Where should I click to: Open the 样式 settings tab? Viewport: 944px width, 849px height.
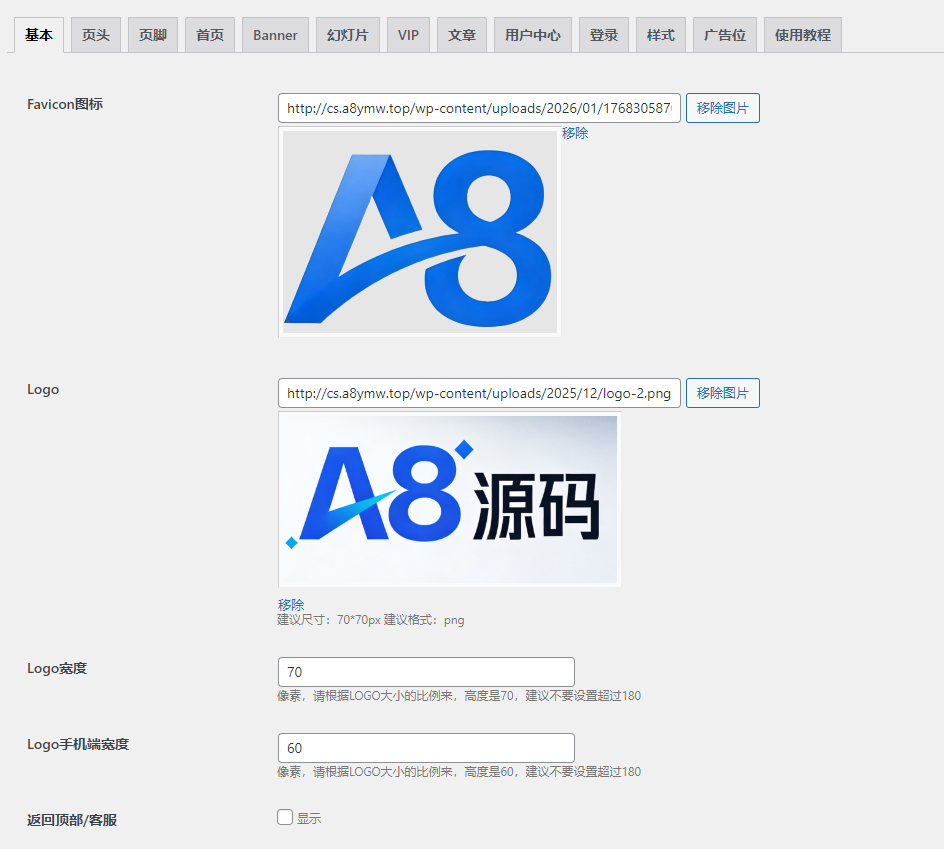tap(660, 34)
